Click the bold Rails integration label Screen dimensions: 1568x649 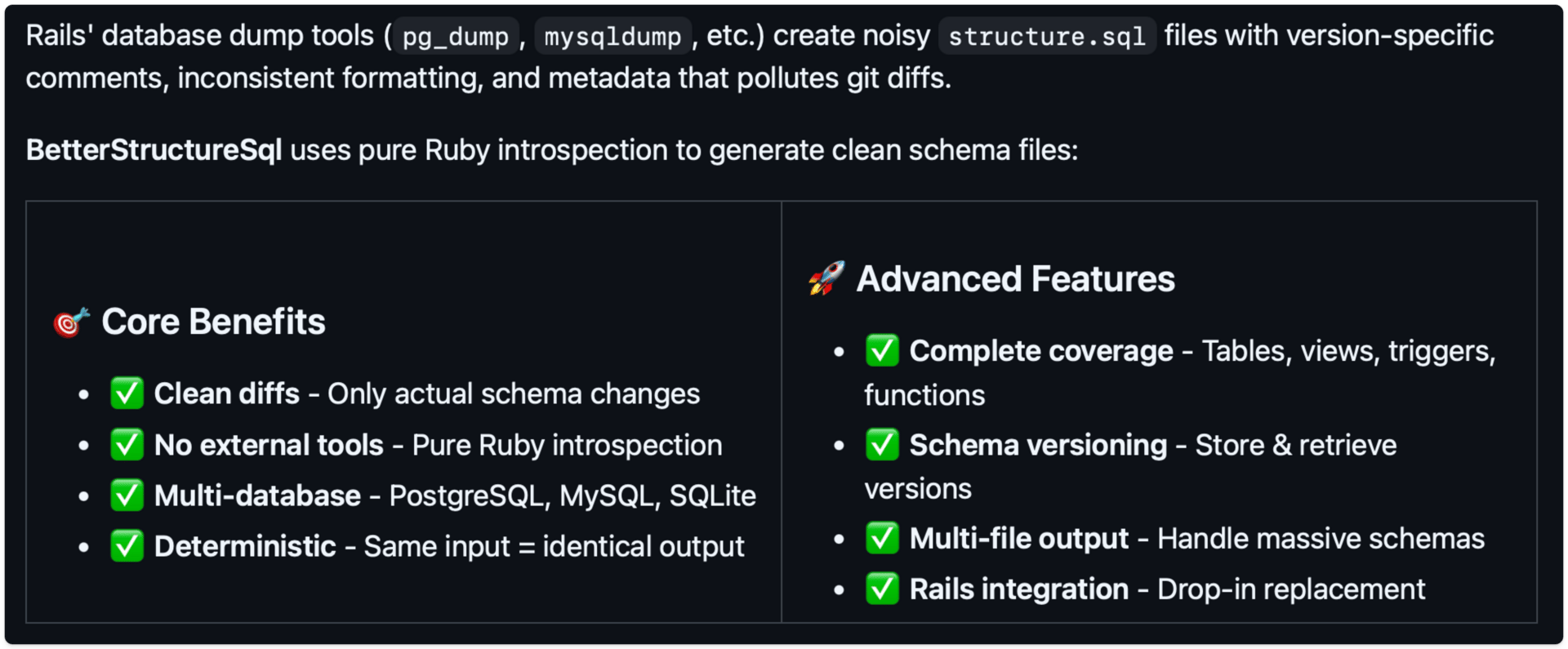tap(1019, 589)
